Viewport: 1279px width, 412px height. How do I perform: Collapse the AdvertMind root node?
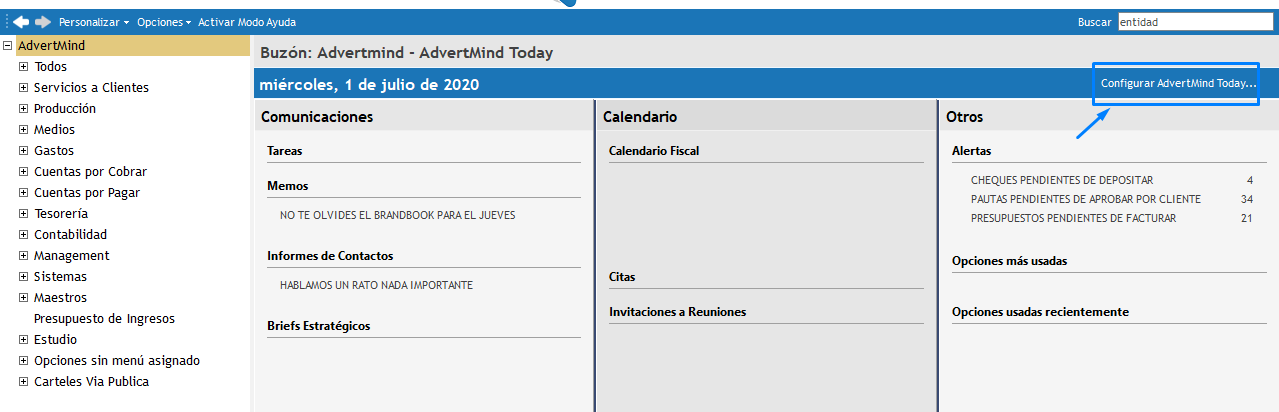click(x=8, y=45)
